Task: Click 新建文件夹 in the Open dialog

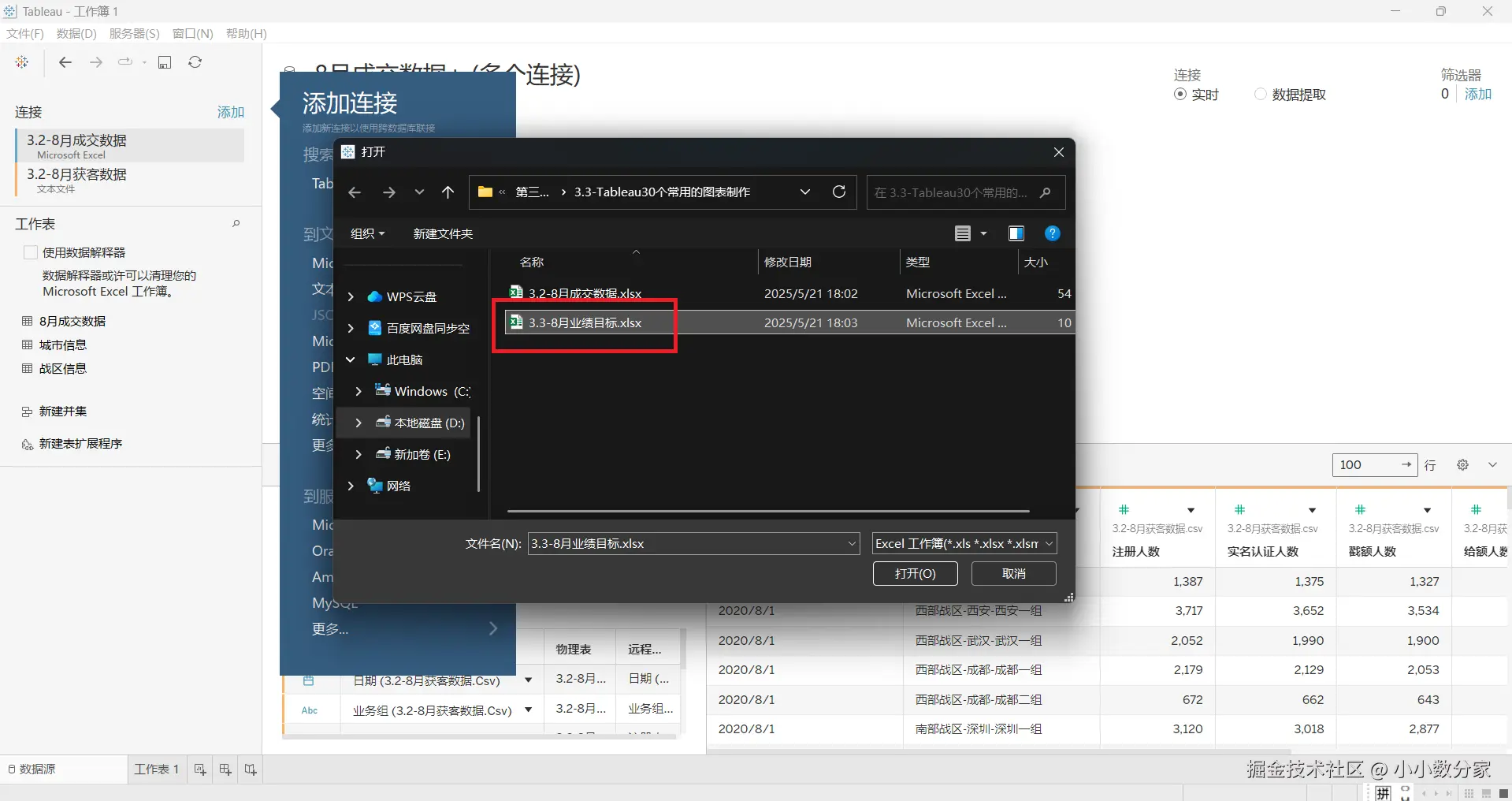Action: pos(443,234)
